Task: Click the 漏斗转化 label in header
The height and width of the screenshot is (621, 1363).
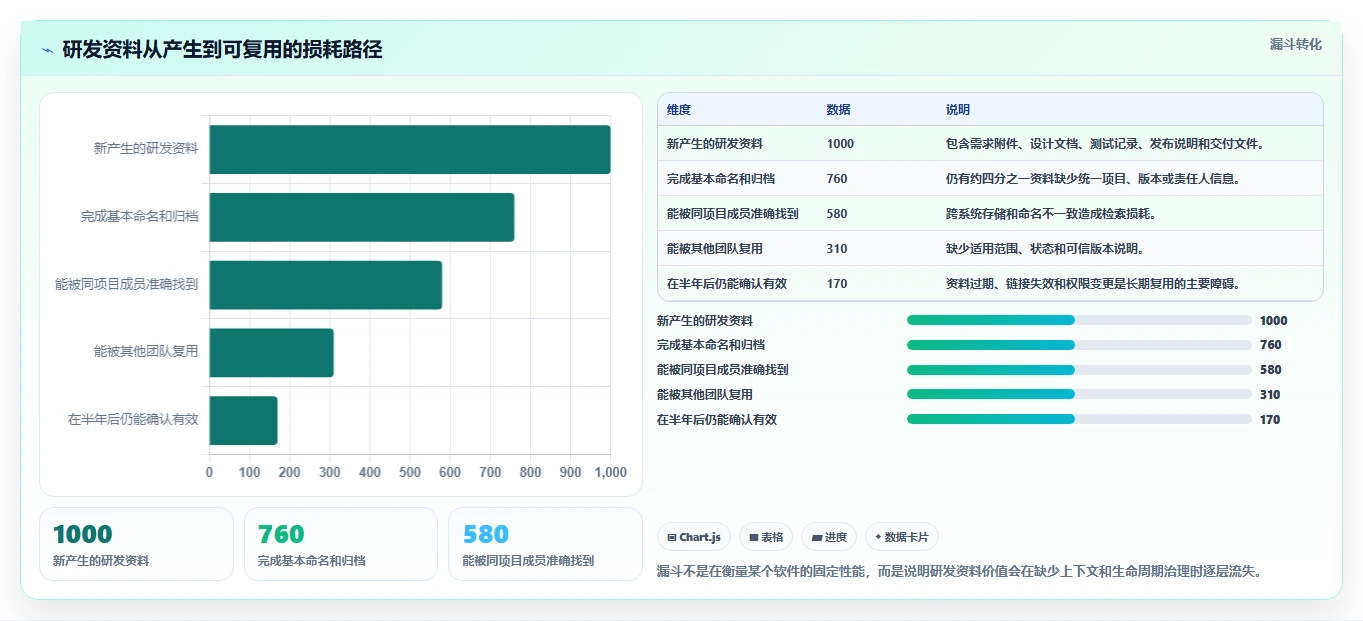Action: 1295,44
